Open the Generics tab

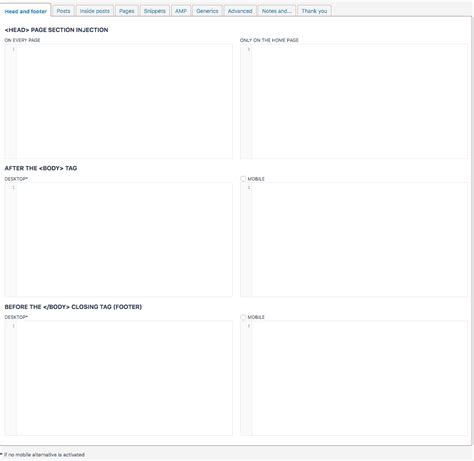click(207, 11)
